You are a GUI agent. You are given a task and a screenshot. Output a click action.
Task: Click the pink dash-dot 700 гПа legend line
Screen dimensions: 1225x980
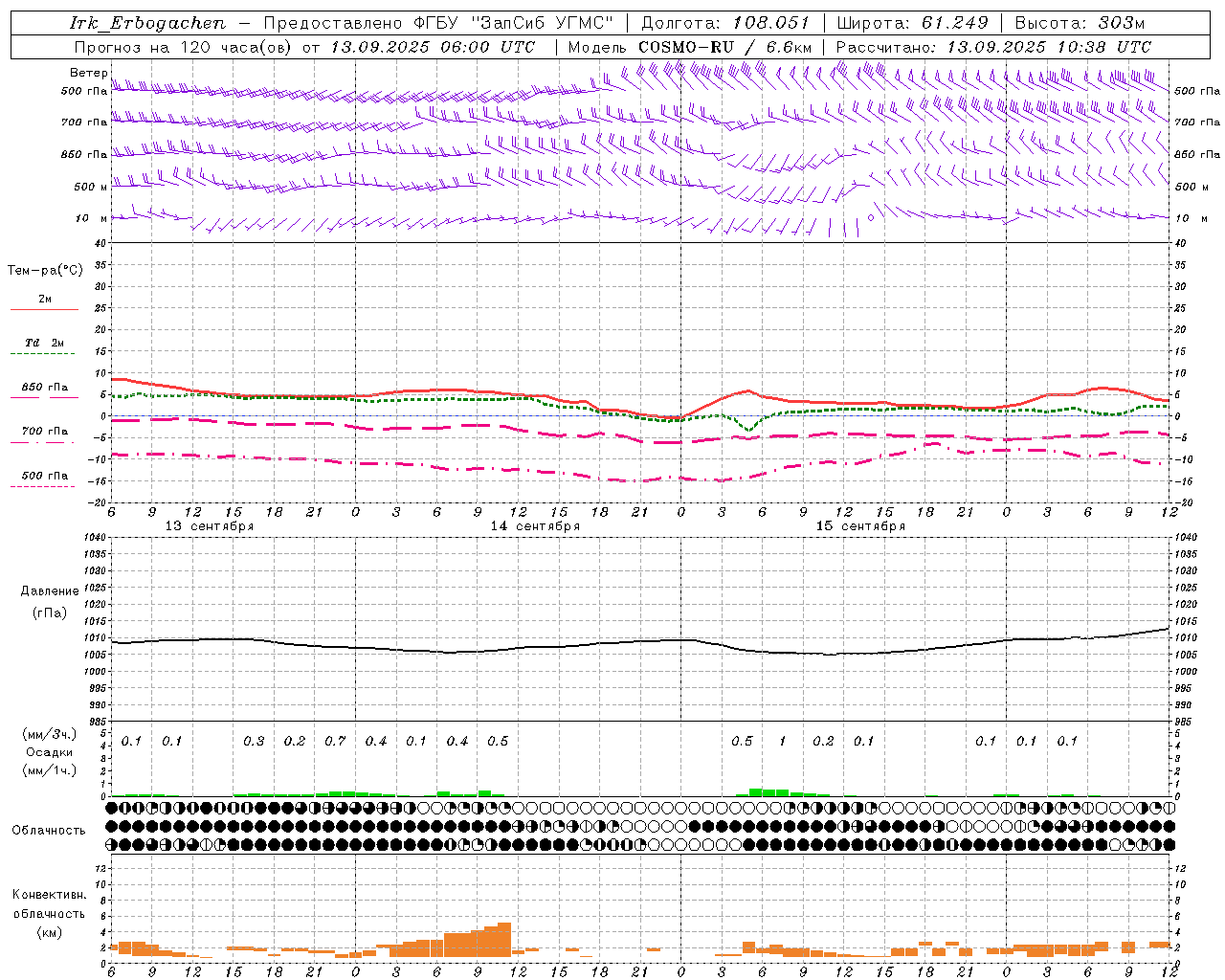click(x=43, y=443)
